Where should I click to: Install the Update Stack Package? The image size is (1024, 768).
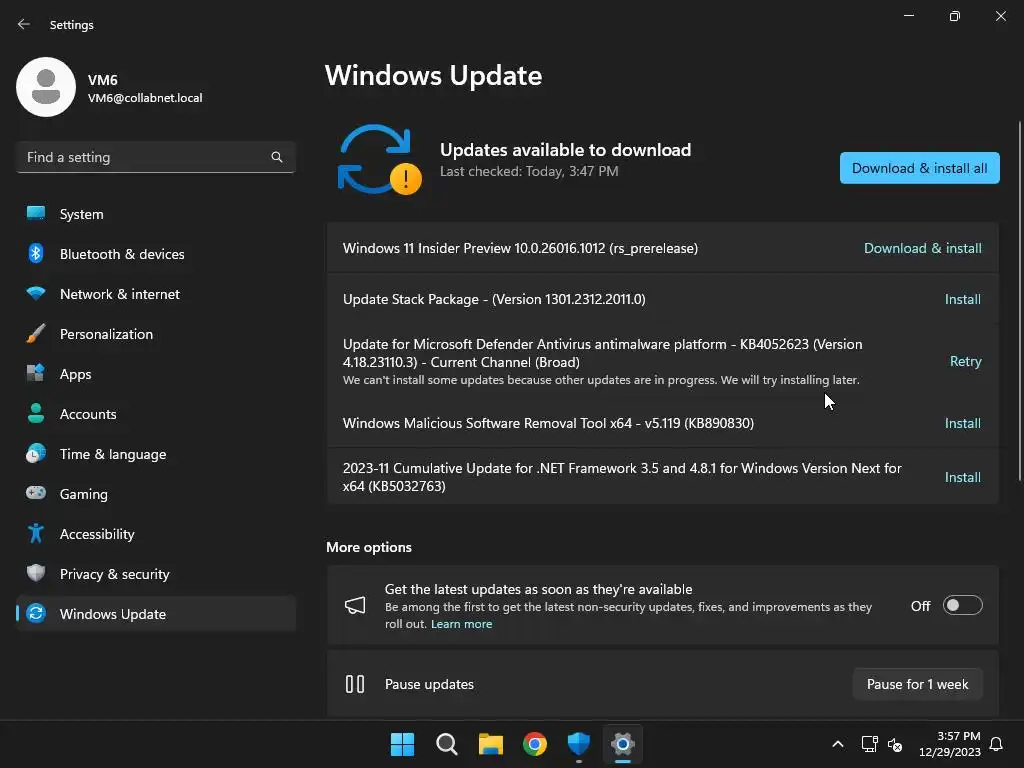click(963, 299)
